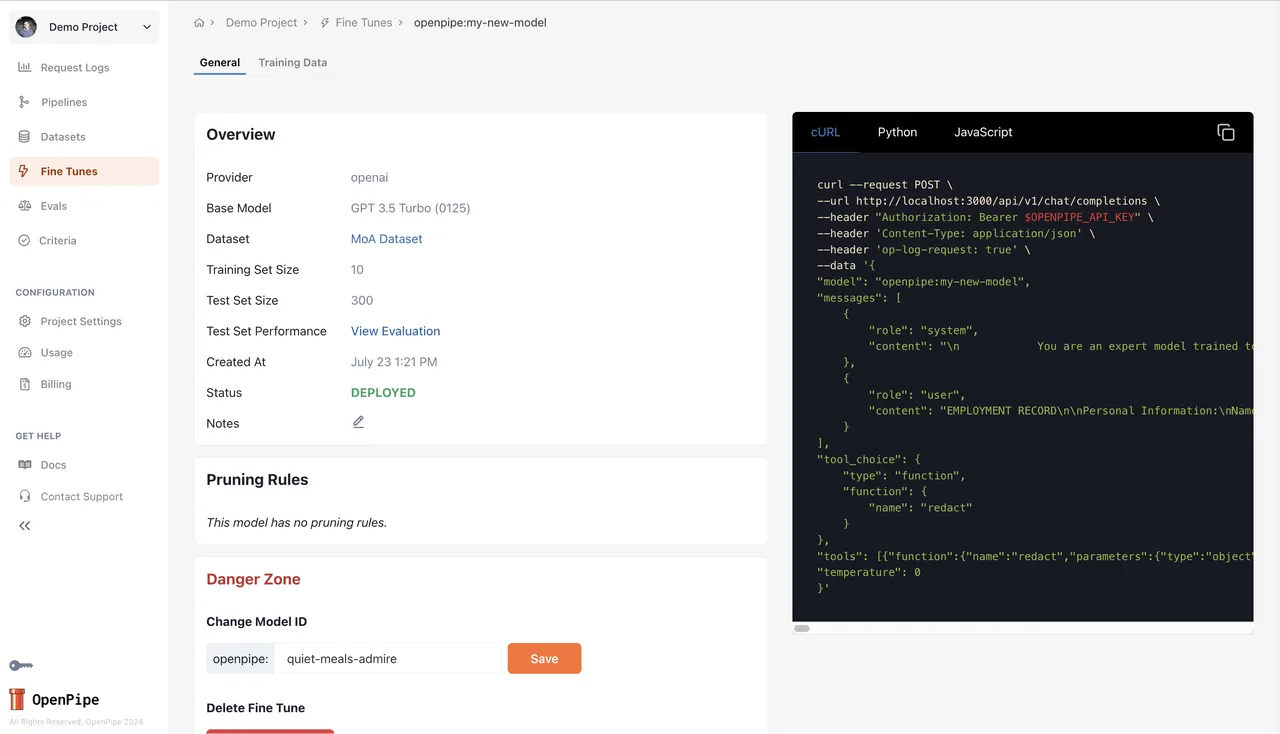Click the 'openpipe:' prefix label
1280x734 pixels.
pyautogui.click(x=241, y=659)
